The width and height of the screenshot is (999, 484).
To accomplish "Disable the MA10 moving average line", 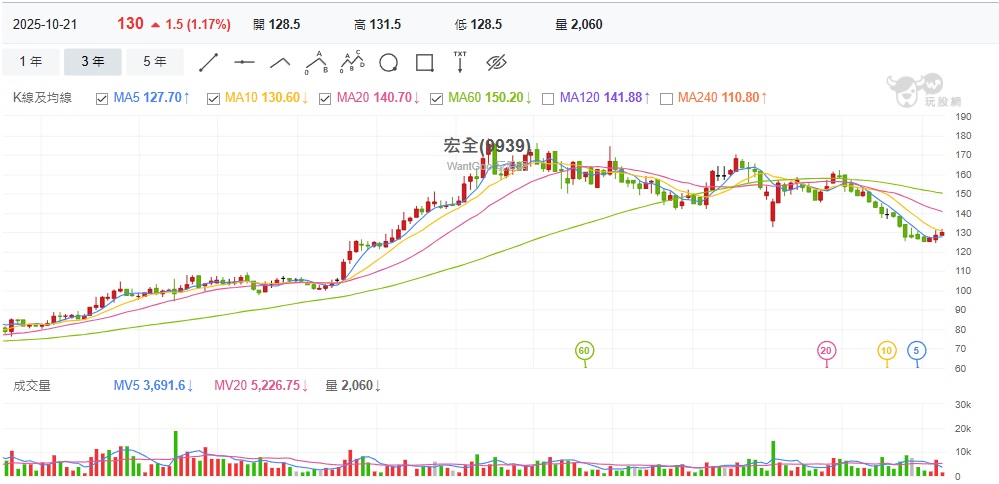I will [x=213, y=98].
